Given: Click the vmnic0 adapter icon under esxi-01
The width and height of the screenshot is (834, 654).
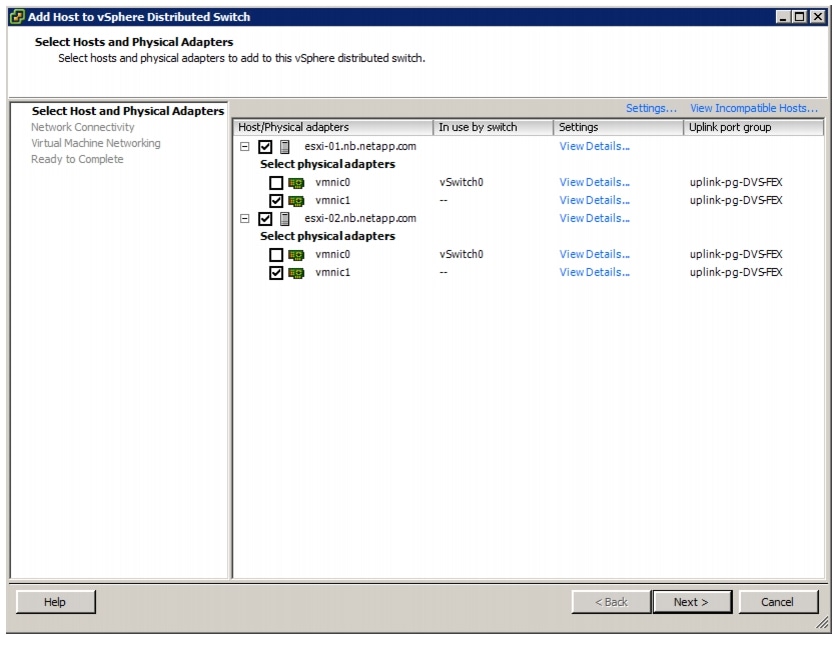Looking at the screenshot, I should point(296,183).
